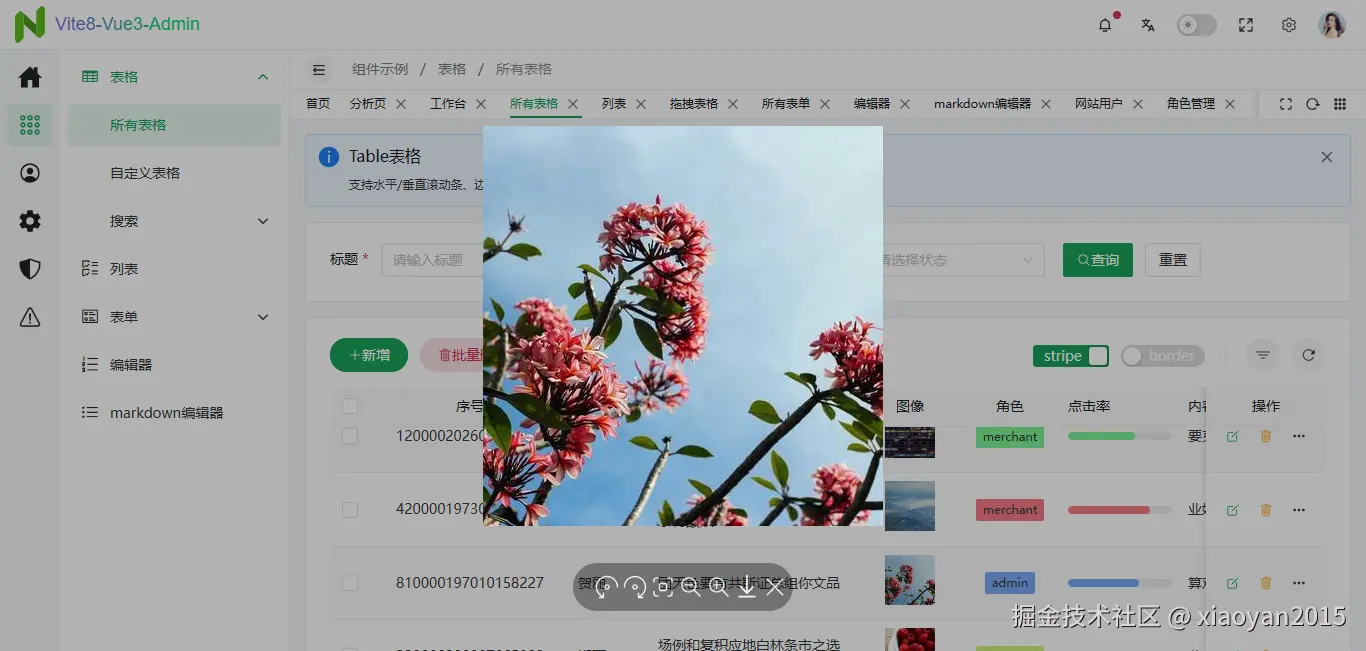The height and width of the screenshot is (651, 1366).
Task: Click the blue click-rate progress bar
Action: (x=1119, y=583)
